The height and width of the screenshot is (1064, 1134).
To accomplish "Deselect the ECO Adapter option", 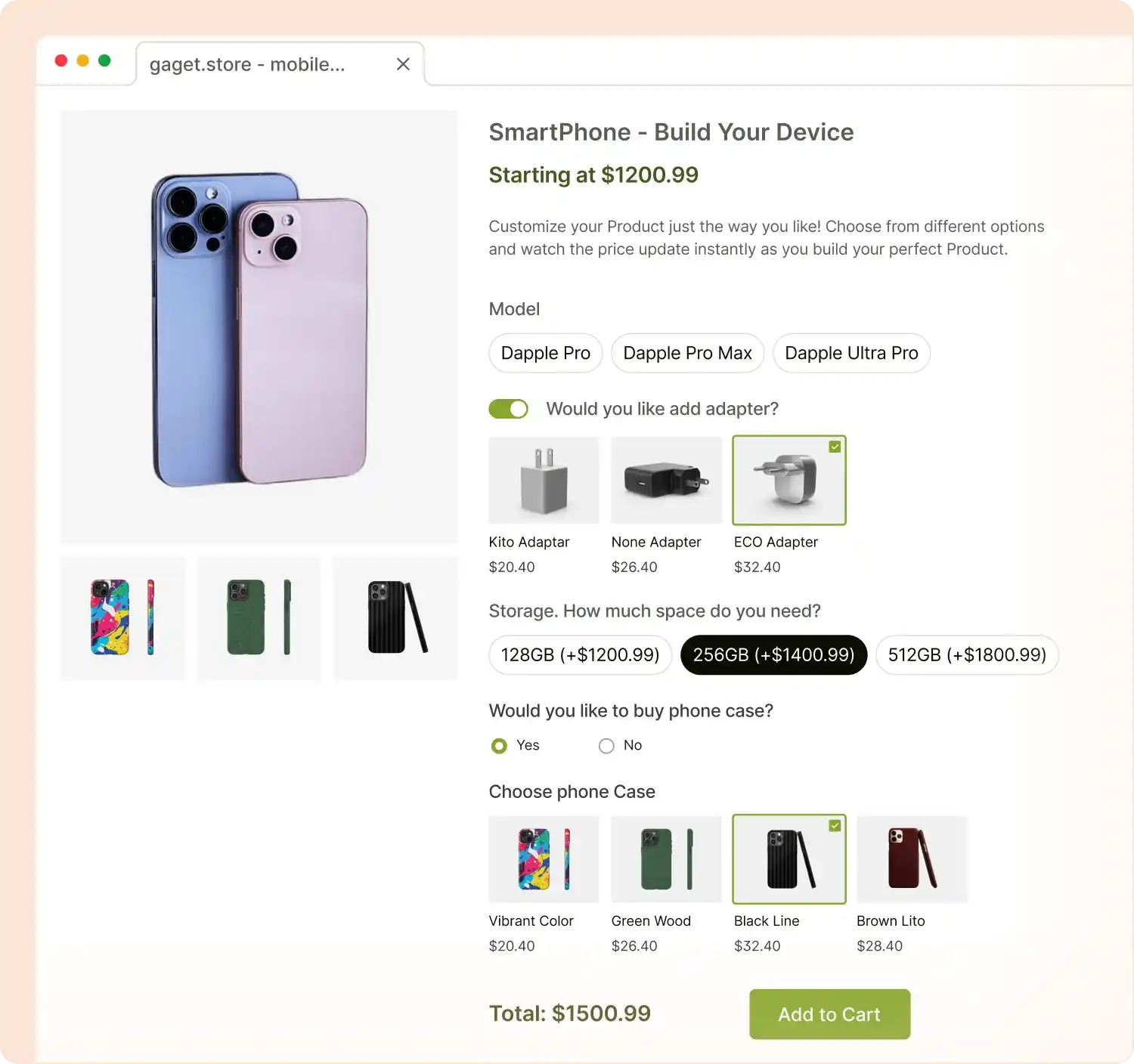I will pyautogui.click(x=789, y=481).
